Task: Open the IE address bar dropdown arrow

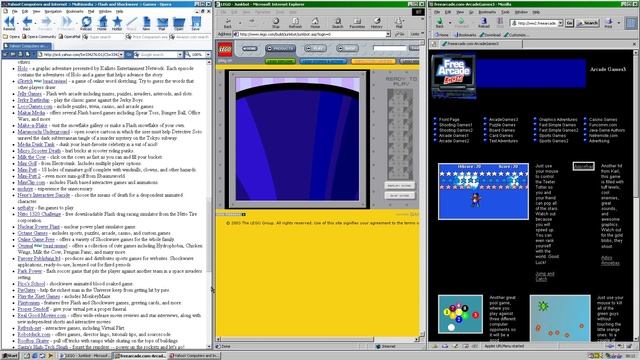Action: tap(388, 34)
